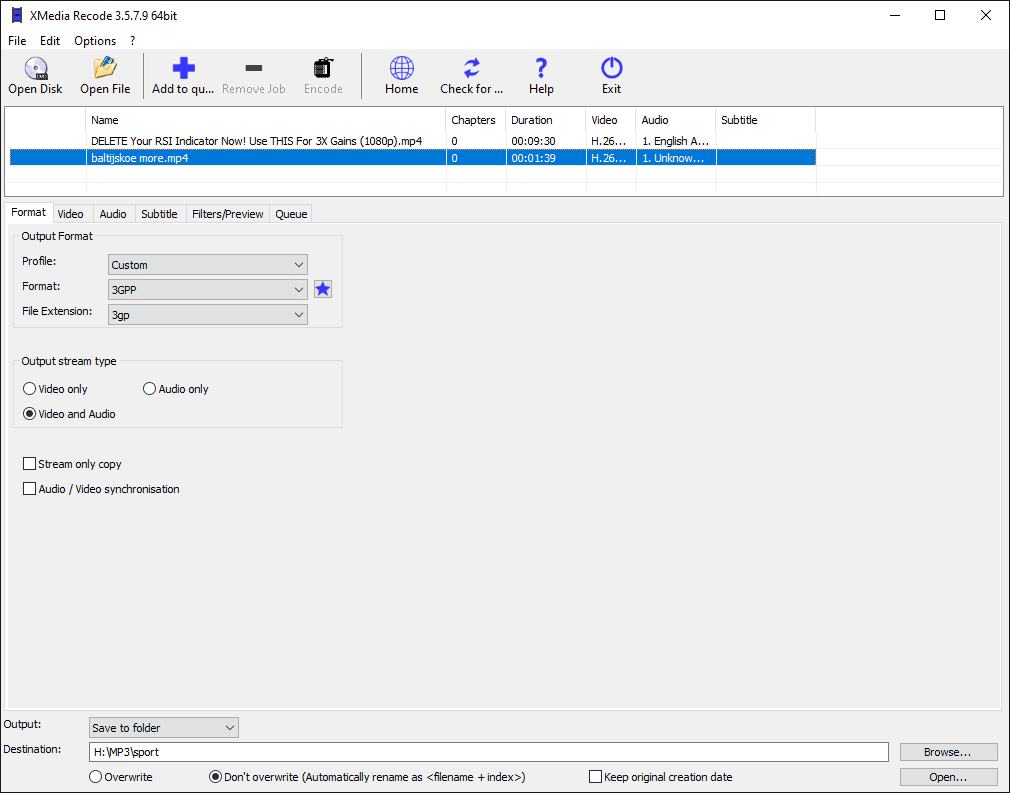
Task: Click the Exit power icon
Action: click(611, 69)
